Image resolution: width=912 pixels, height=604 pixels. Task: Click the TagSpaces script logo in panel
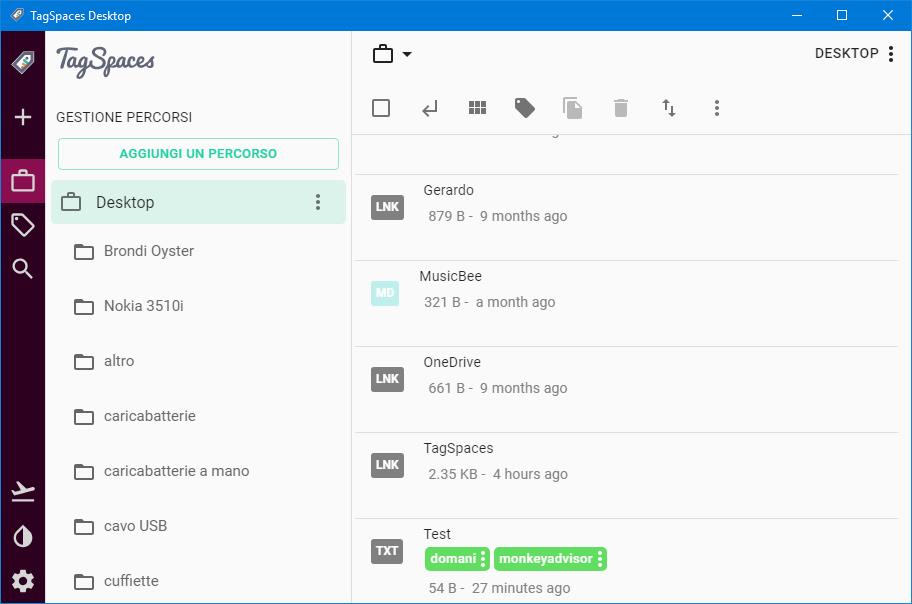tap(105, 62)
